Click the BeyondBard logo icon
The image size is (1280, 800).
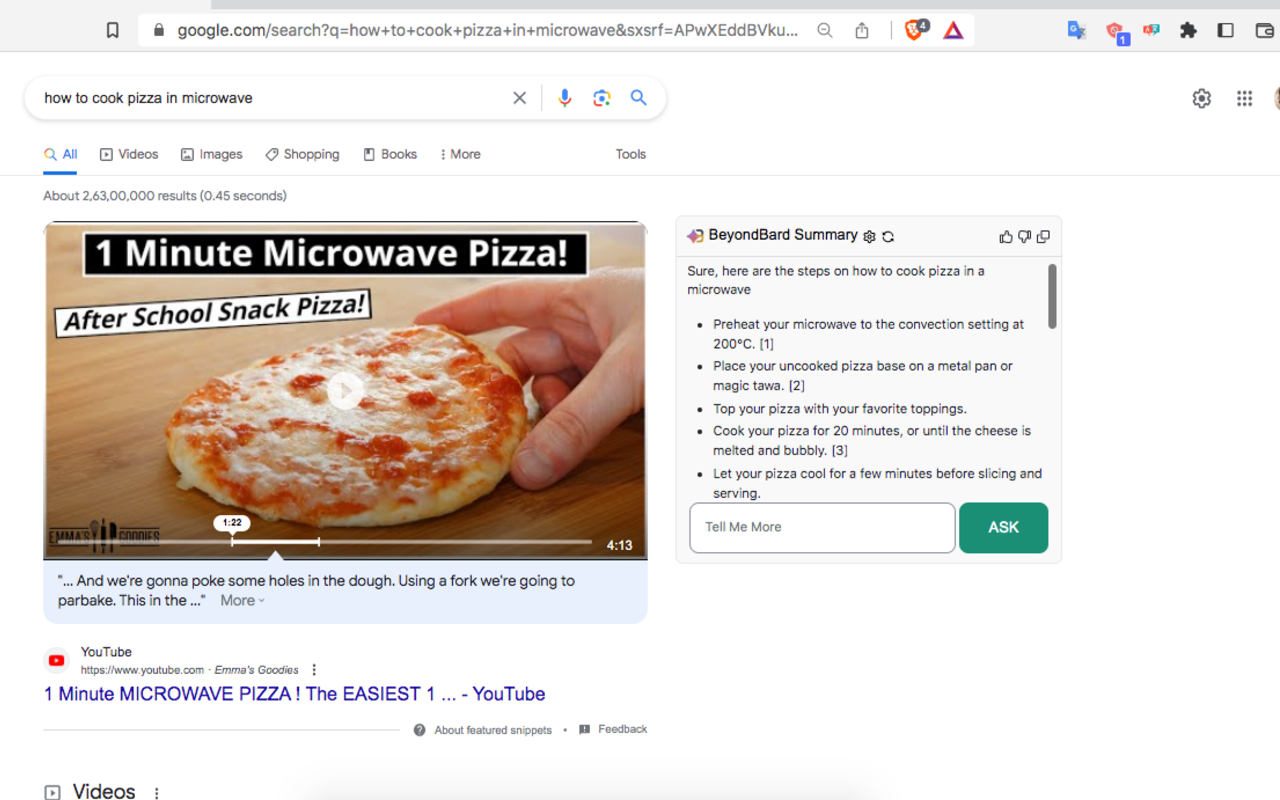tap(695, 236)
